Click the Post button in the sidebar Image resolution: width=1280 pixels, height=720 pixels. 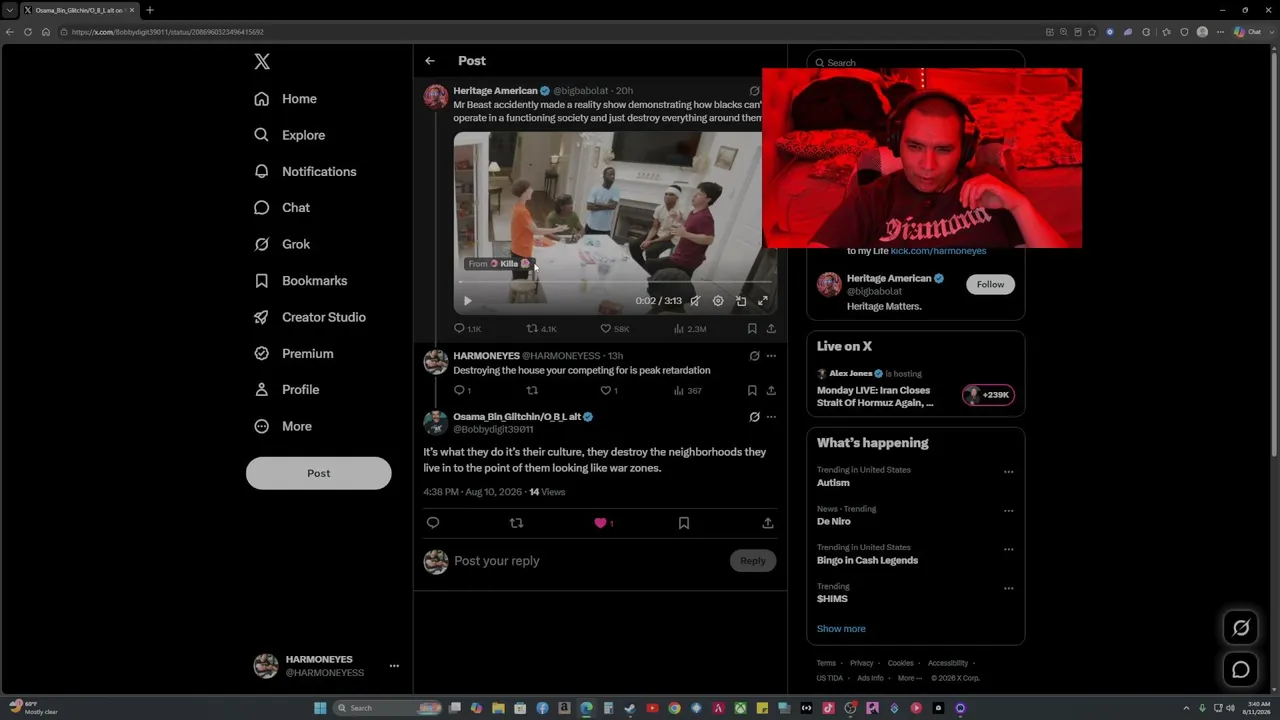pyautogui.click(x=319, y=473)
